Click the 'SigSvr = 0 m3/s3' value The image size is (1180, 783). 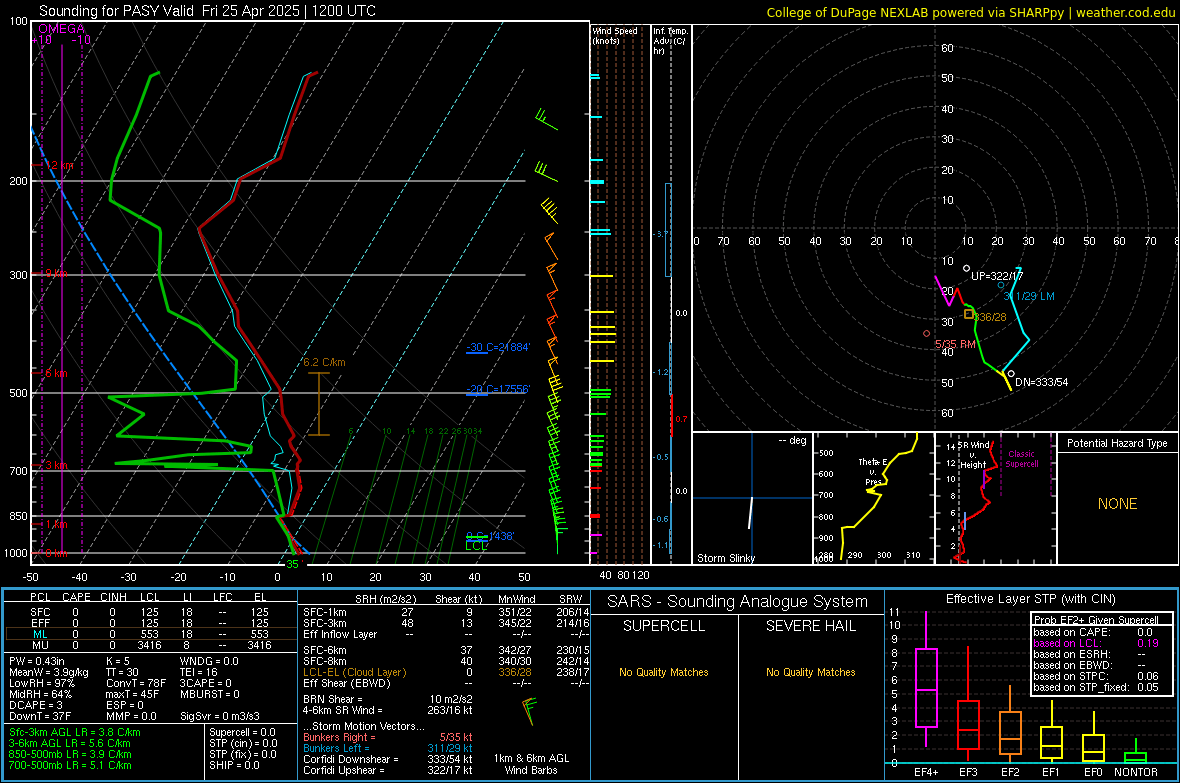[220, 716]
